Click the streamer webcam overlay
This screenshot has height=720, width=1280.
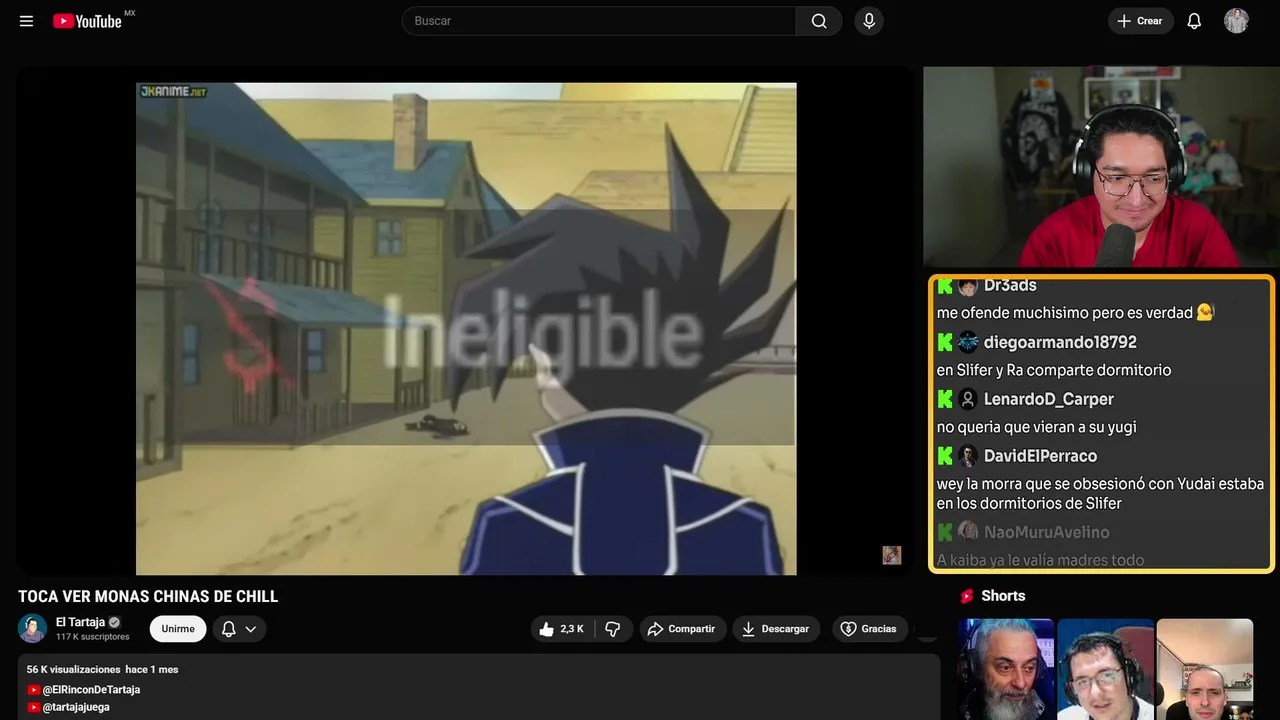tap(1101, 167)
